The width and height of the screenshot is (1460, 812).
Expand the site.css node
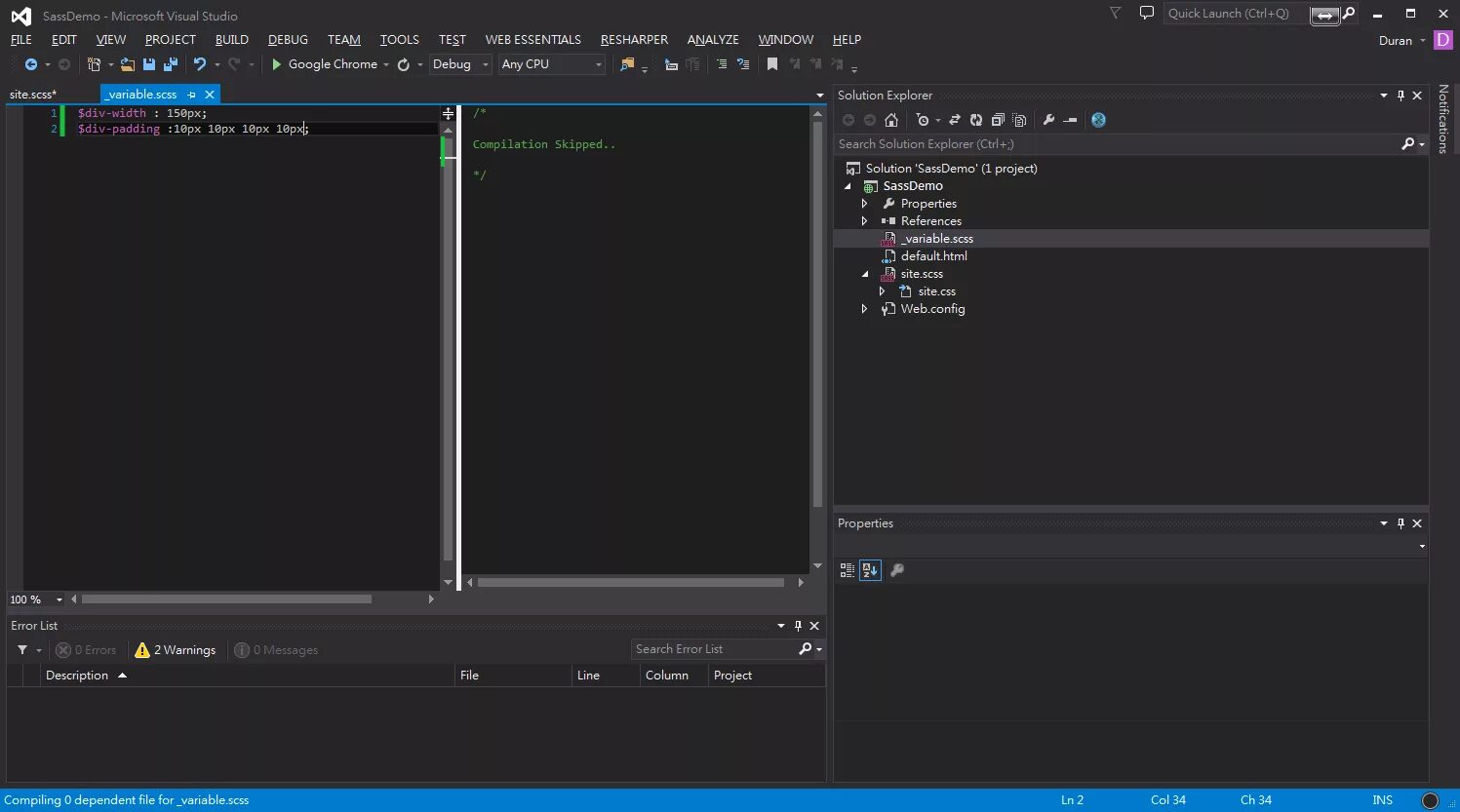[x=882, y=291]
